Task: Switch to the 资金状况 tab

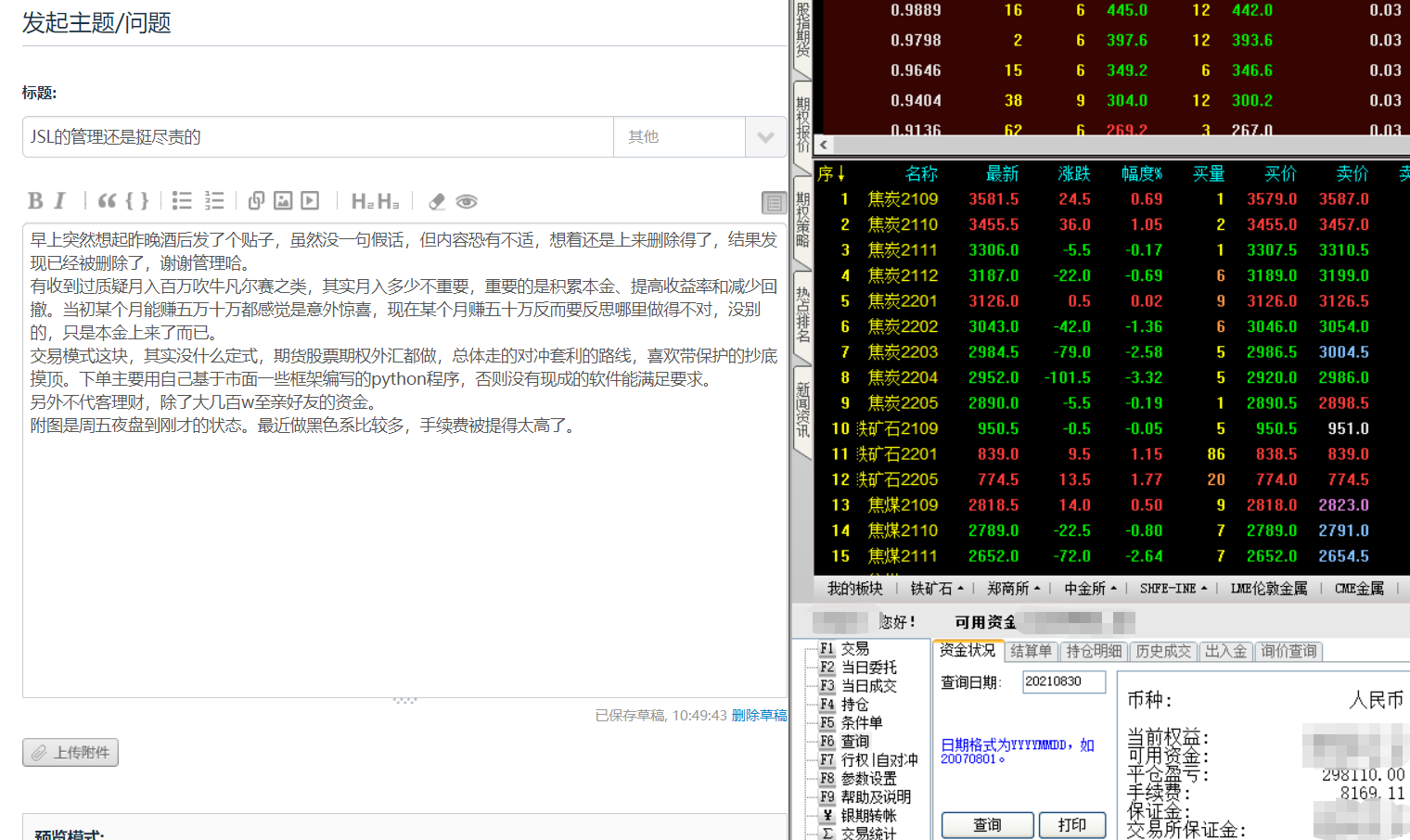Action: [x=968, y=651]
